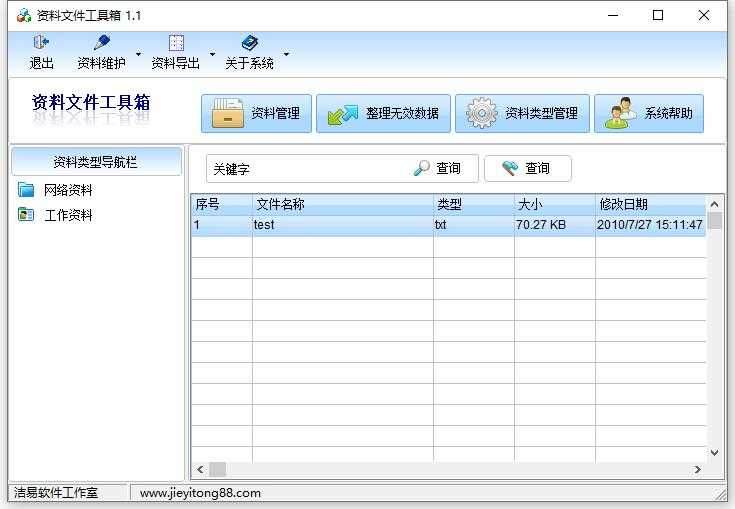The image size is (735, 509).
Task: Select 工作资料 in the navigation tree
Action: tap(68, 215)
